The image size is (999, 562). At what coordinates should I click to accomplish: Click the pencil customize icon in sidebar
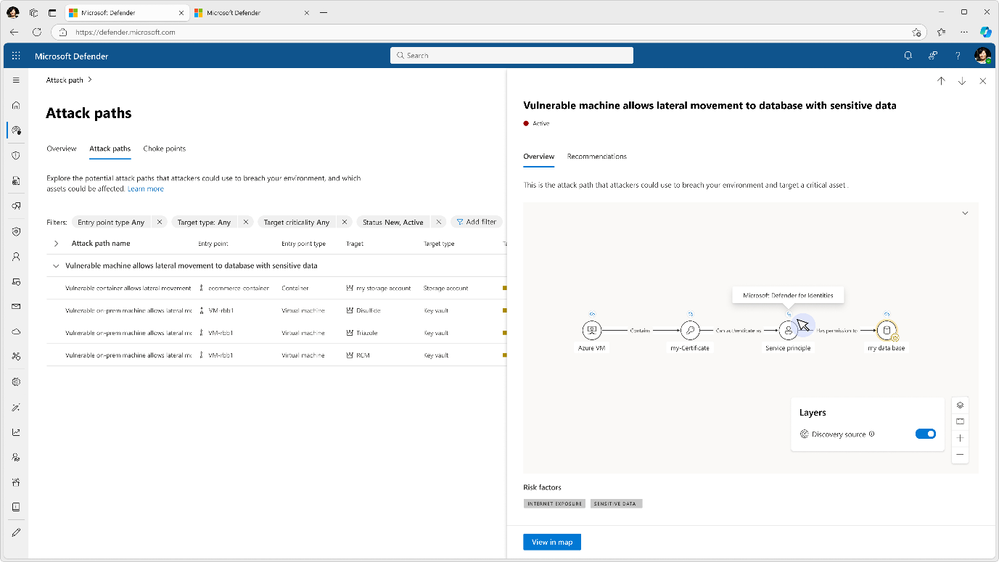16,533
